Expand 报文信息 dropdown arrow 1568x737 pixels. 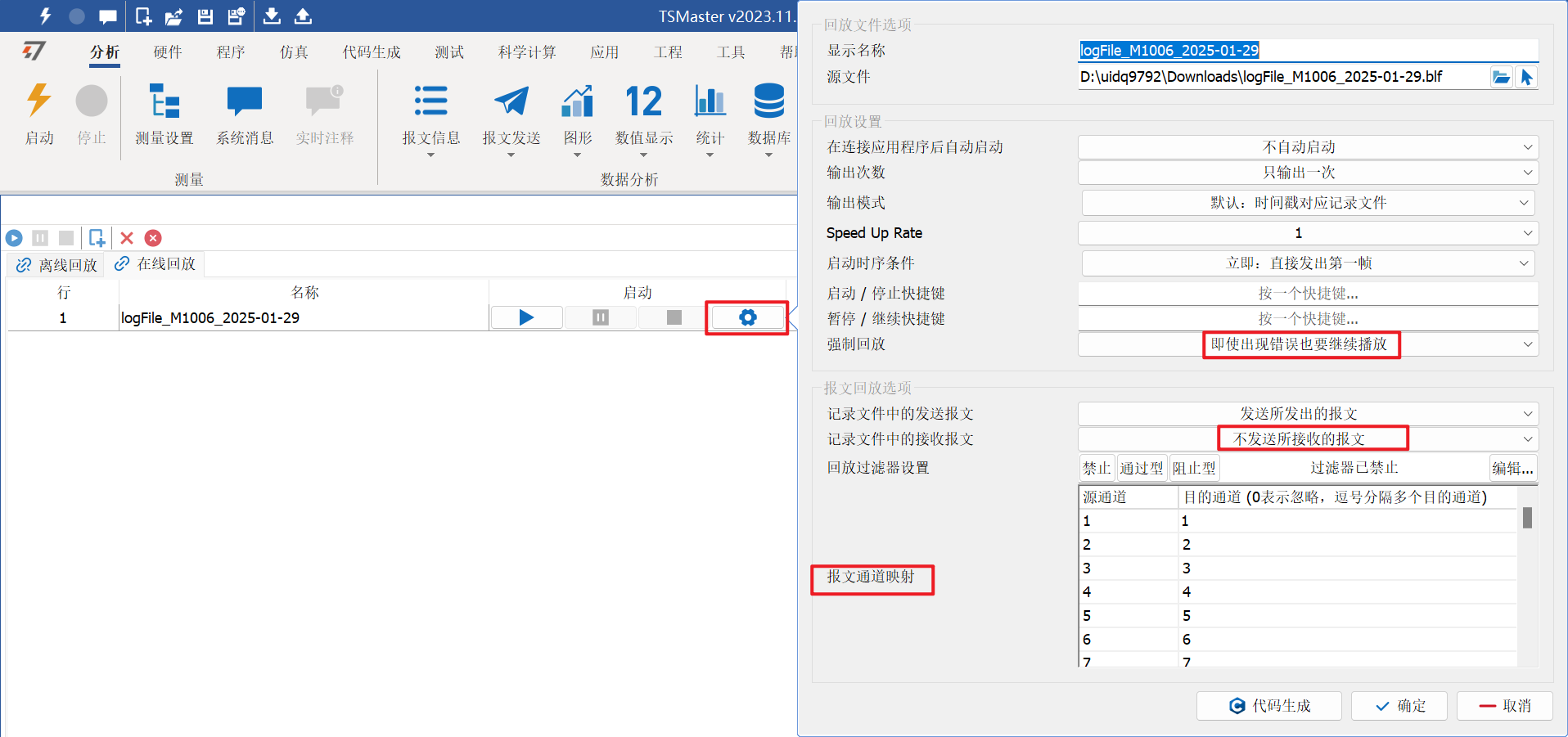coord(430,155)
